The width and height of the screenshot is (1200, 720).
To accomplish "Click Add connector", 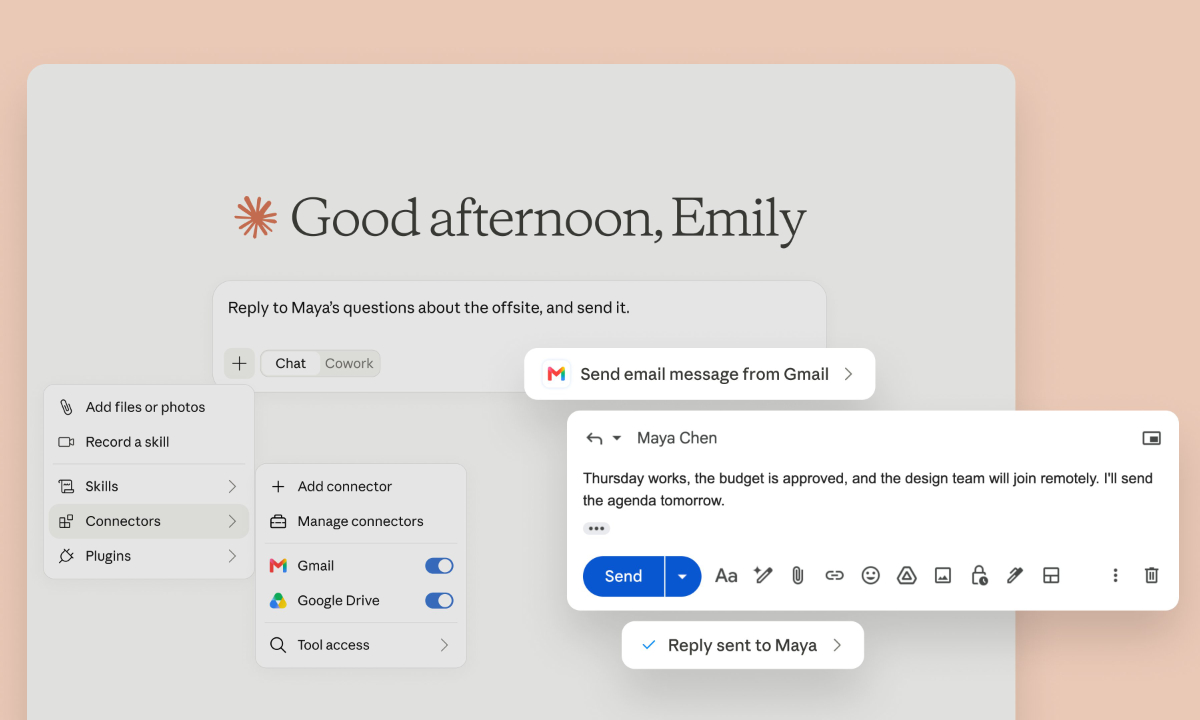I will tap(361, 486).
